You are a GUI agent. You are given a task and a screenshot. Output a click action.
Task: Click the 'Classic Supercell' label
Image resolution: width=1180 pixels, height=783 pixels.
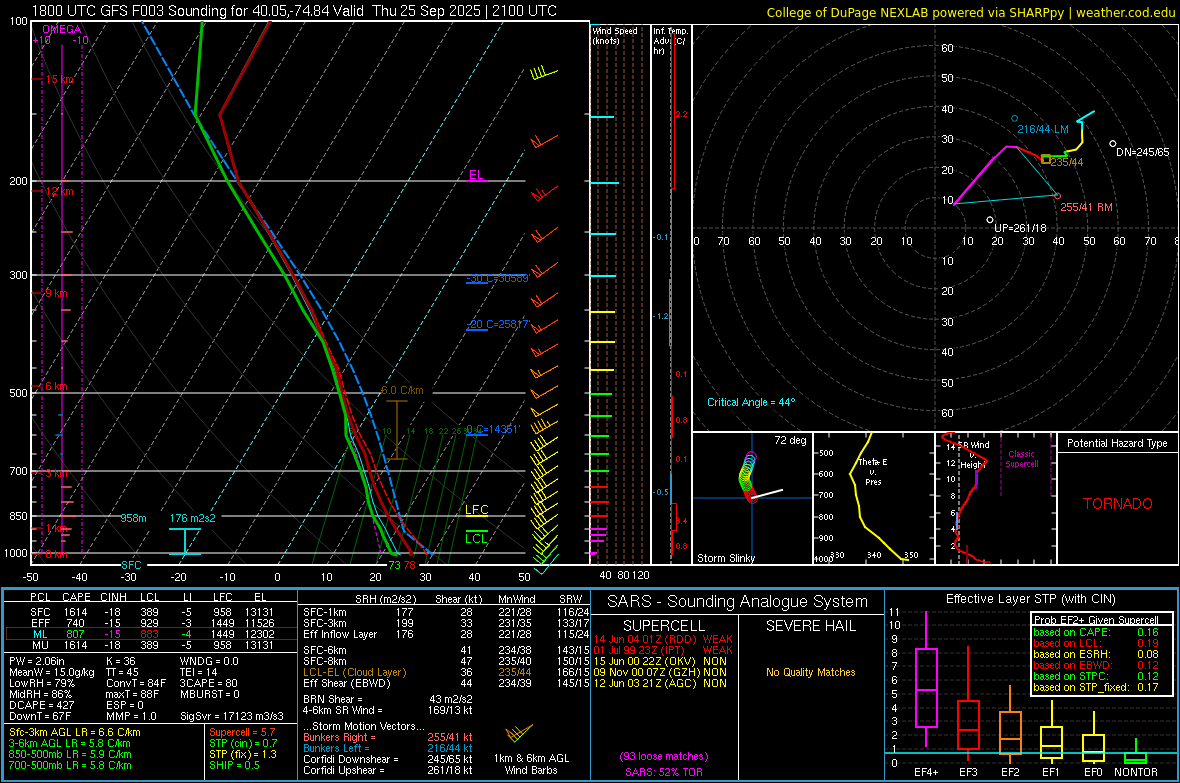pos(1022,459)
